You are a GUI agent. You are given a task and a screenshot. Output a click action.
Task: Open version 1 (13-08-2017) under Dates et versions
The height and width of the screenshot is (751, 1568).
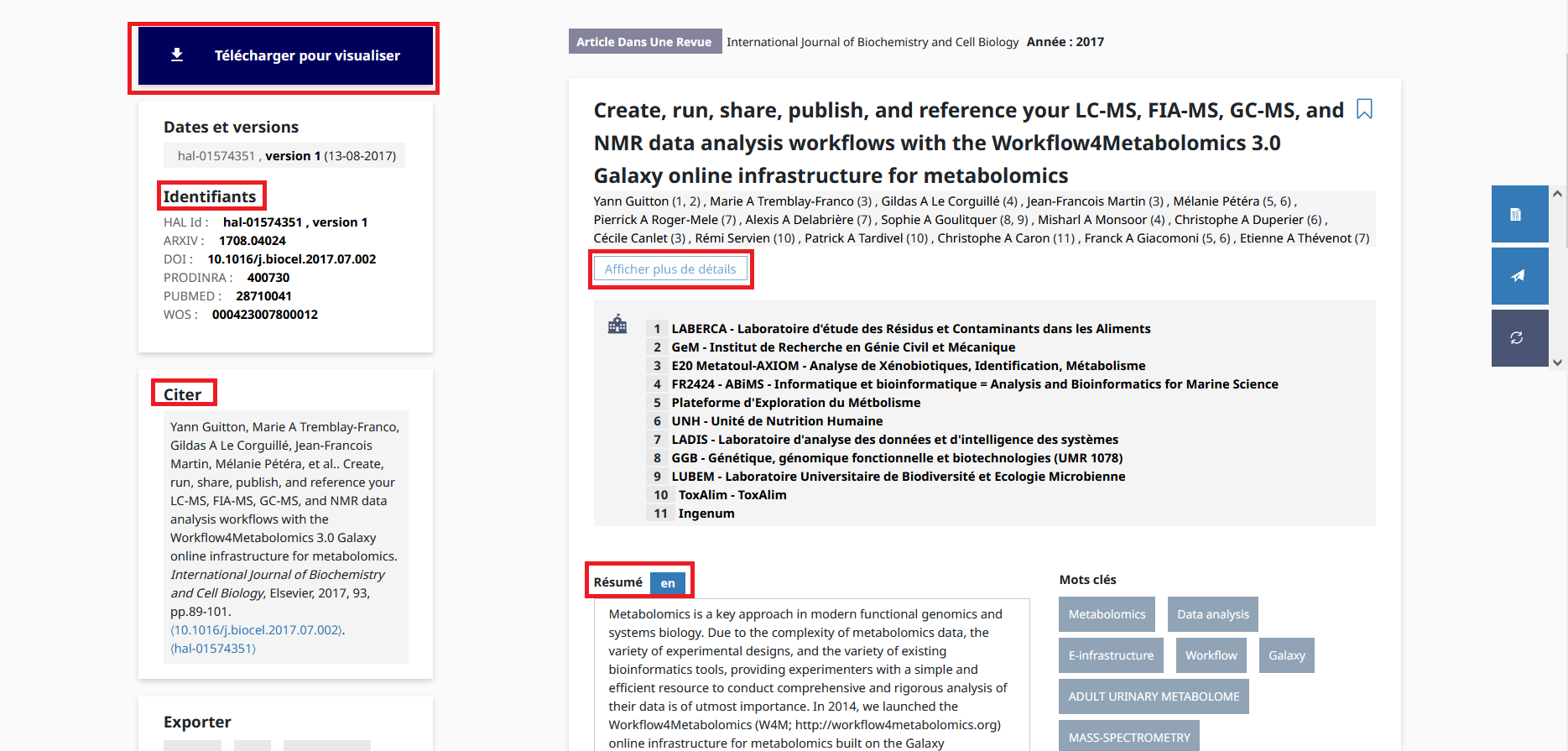(x=331, y=156)
